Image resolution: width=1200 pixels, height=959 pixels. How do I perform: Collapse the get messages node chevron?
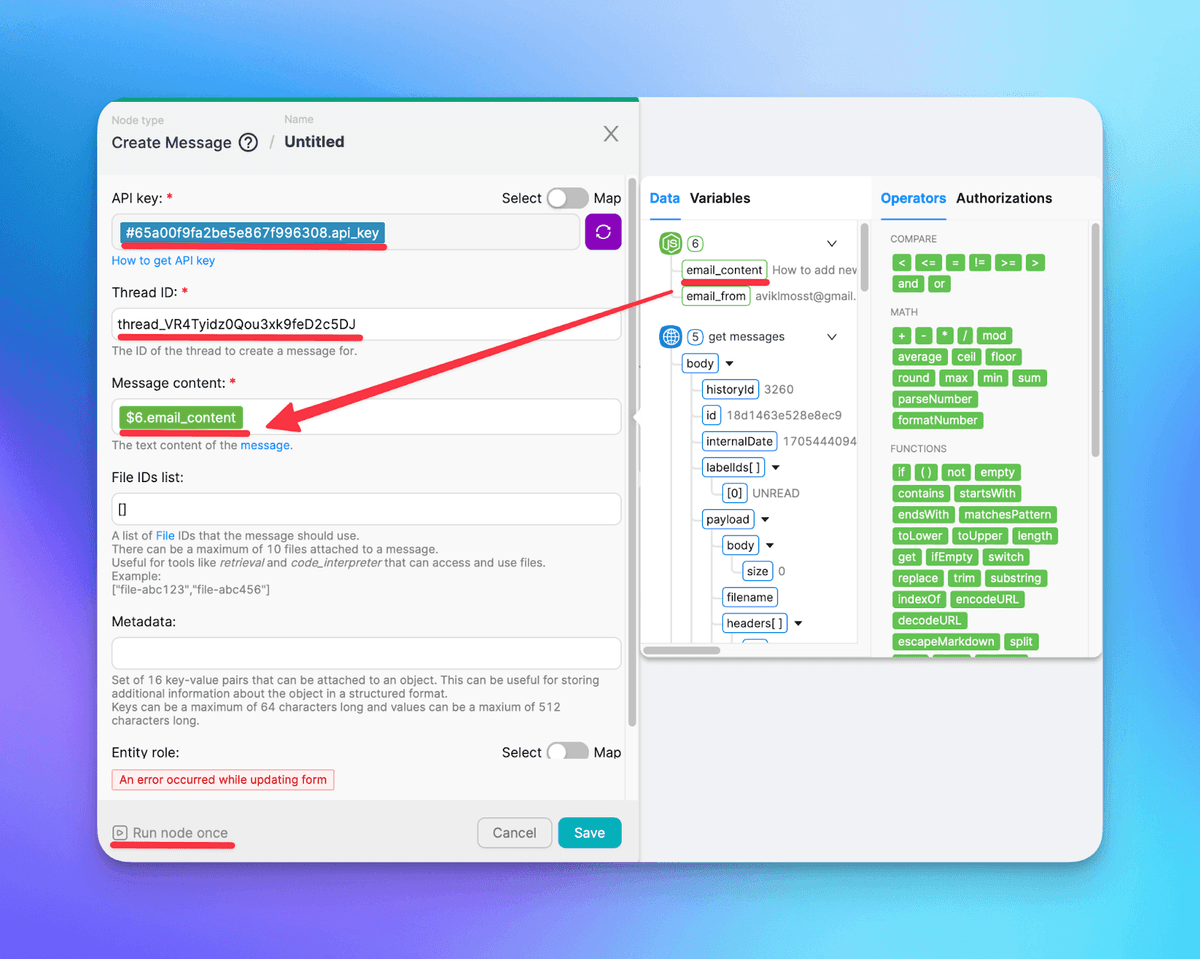[x=832, y=337]
